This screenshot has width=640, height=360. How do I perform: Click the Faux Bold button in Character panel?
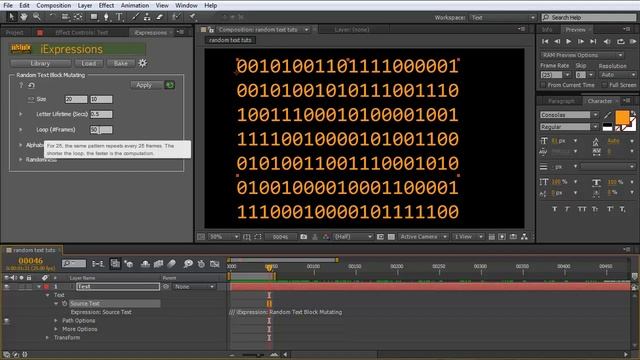[554, 209]
